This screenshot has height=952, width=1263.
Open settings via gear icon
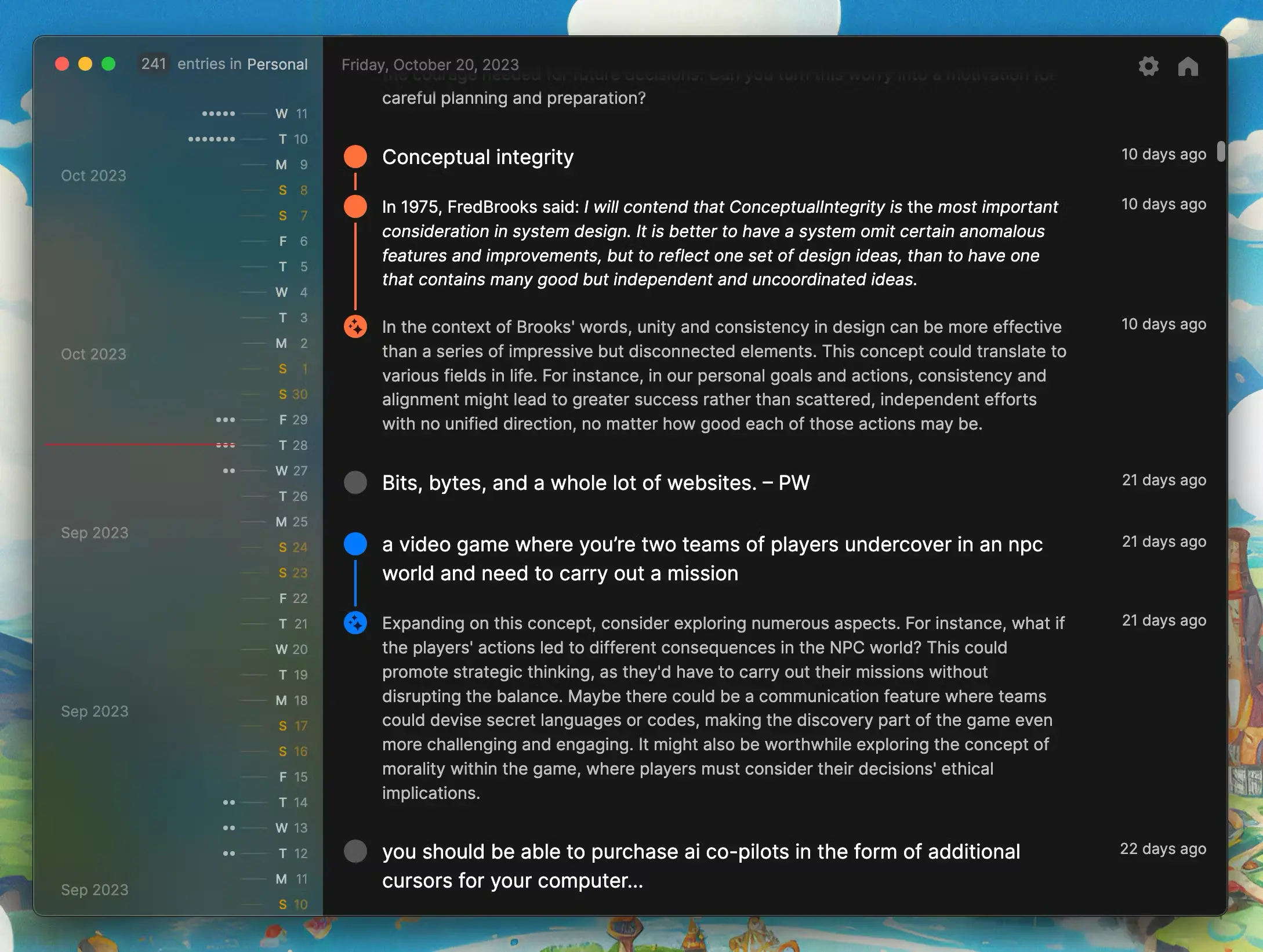(x=1148, y=66)
